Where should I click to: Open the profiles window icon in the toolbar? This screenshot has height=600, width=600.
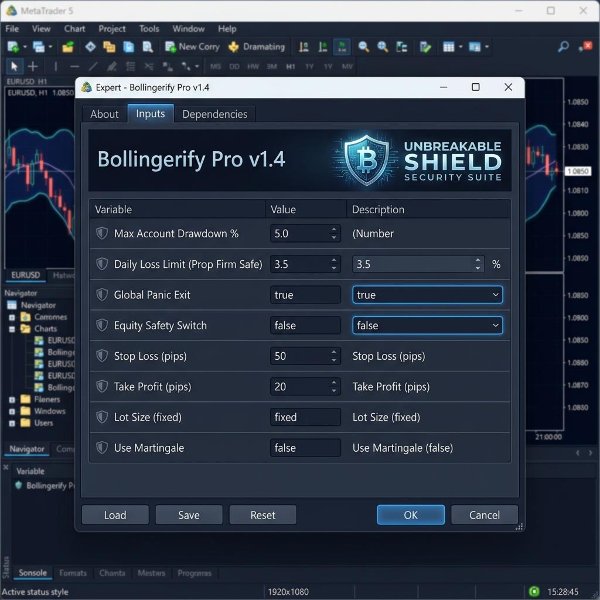(x=39, y=47)
